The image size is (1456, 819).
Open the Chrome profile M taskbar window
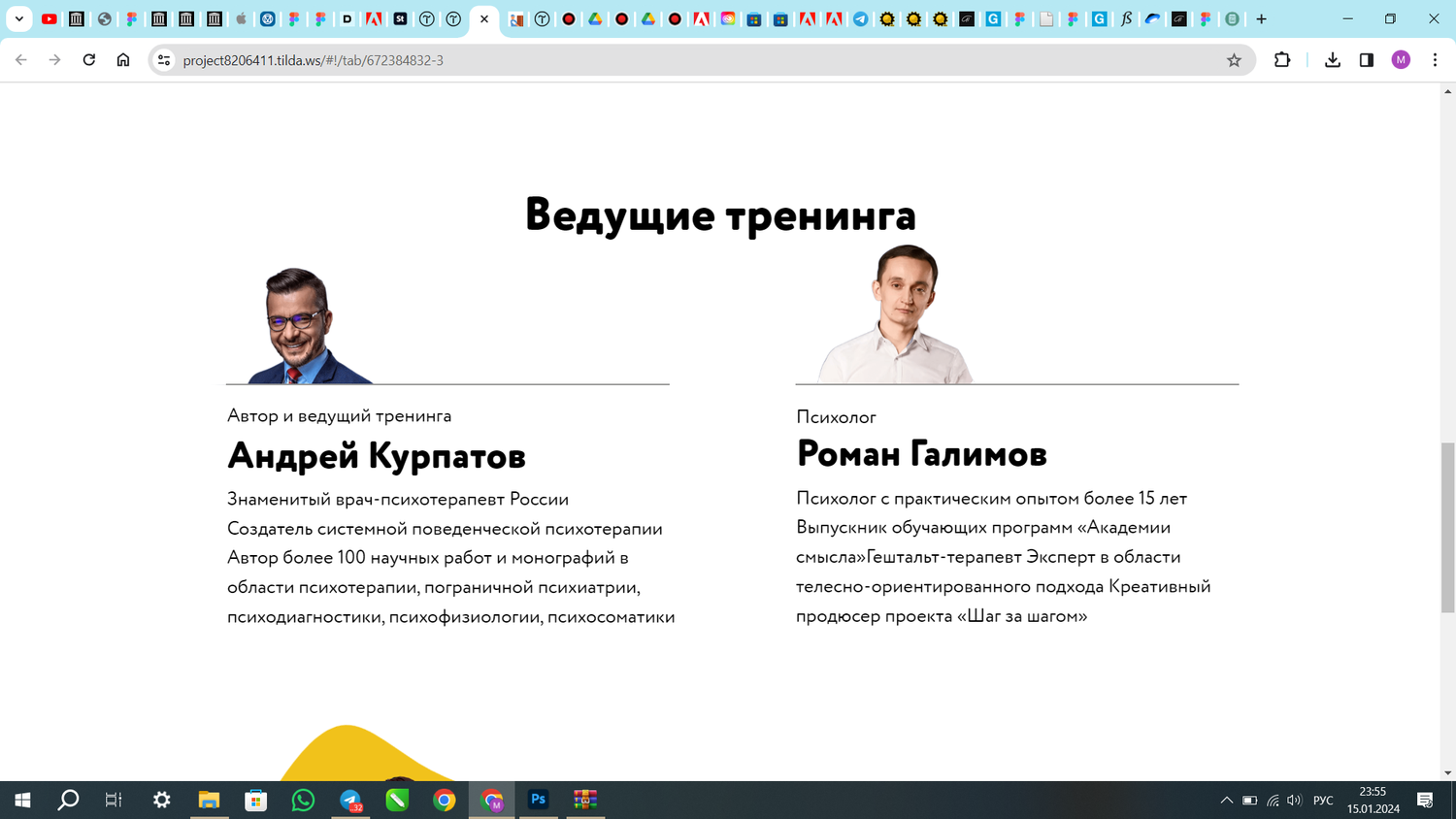coord(492,800)
